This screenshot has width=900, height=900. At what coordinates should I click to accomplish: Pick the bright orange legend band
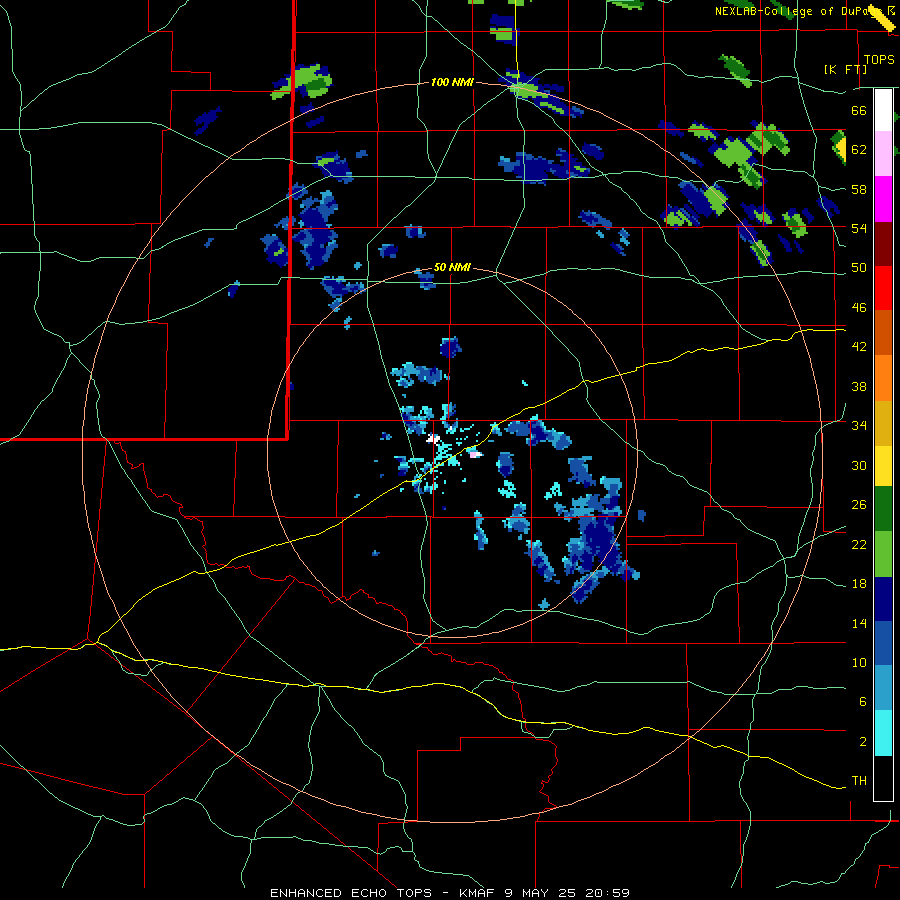click(883, 378)
